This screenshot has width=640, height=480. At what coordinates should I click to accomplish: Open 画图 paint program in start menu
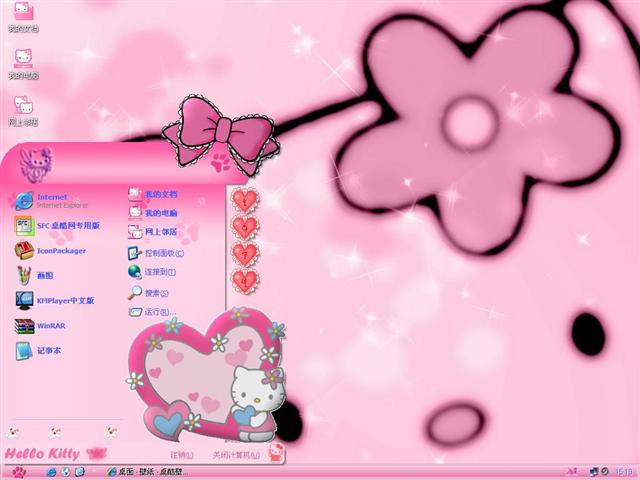[x=35, y=276]
